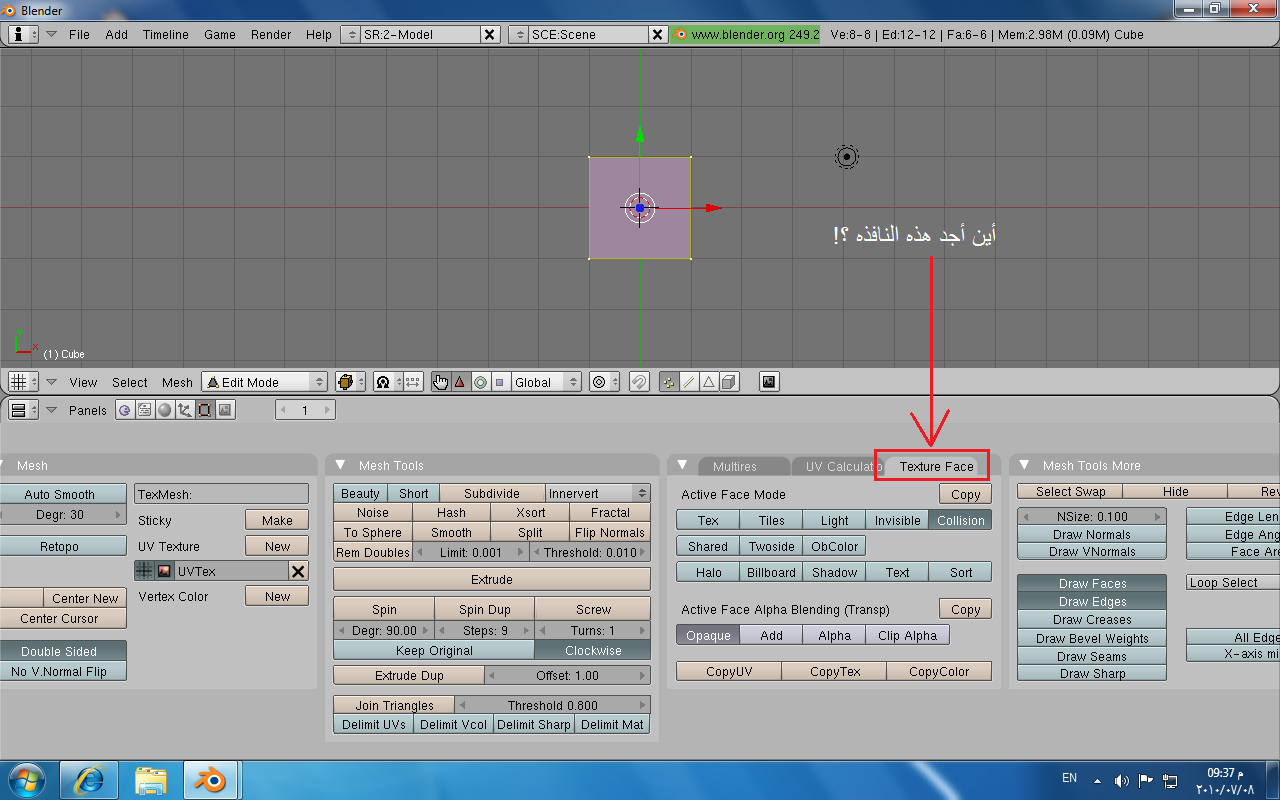Enable the Tex face mode

(x=708, y=520)
